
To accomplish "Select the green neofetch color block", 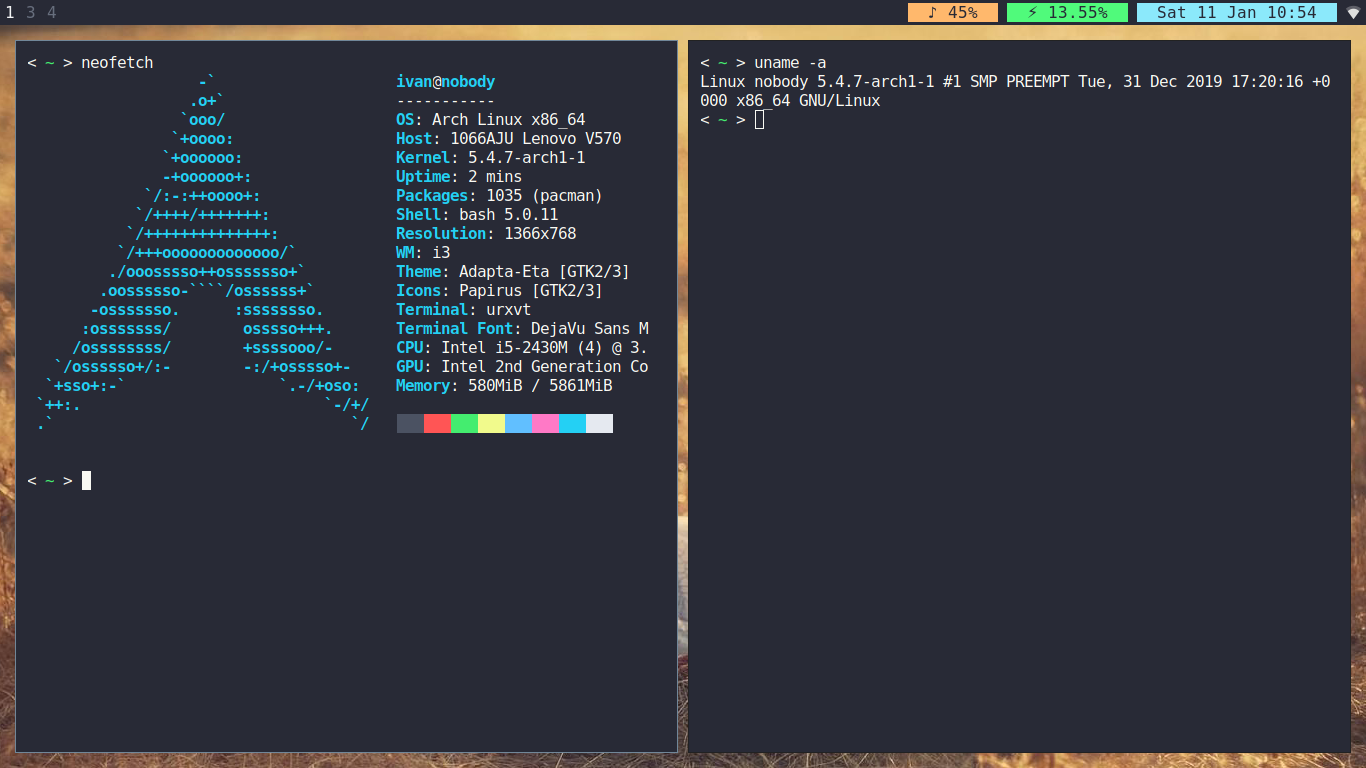I will (x=464, y=424).
